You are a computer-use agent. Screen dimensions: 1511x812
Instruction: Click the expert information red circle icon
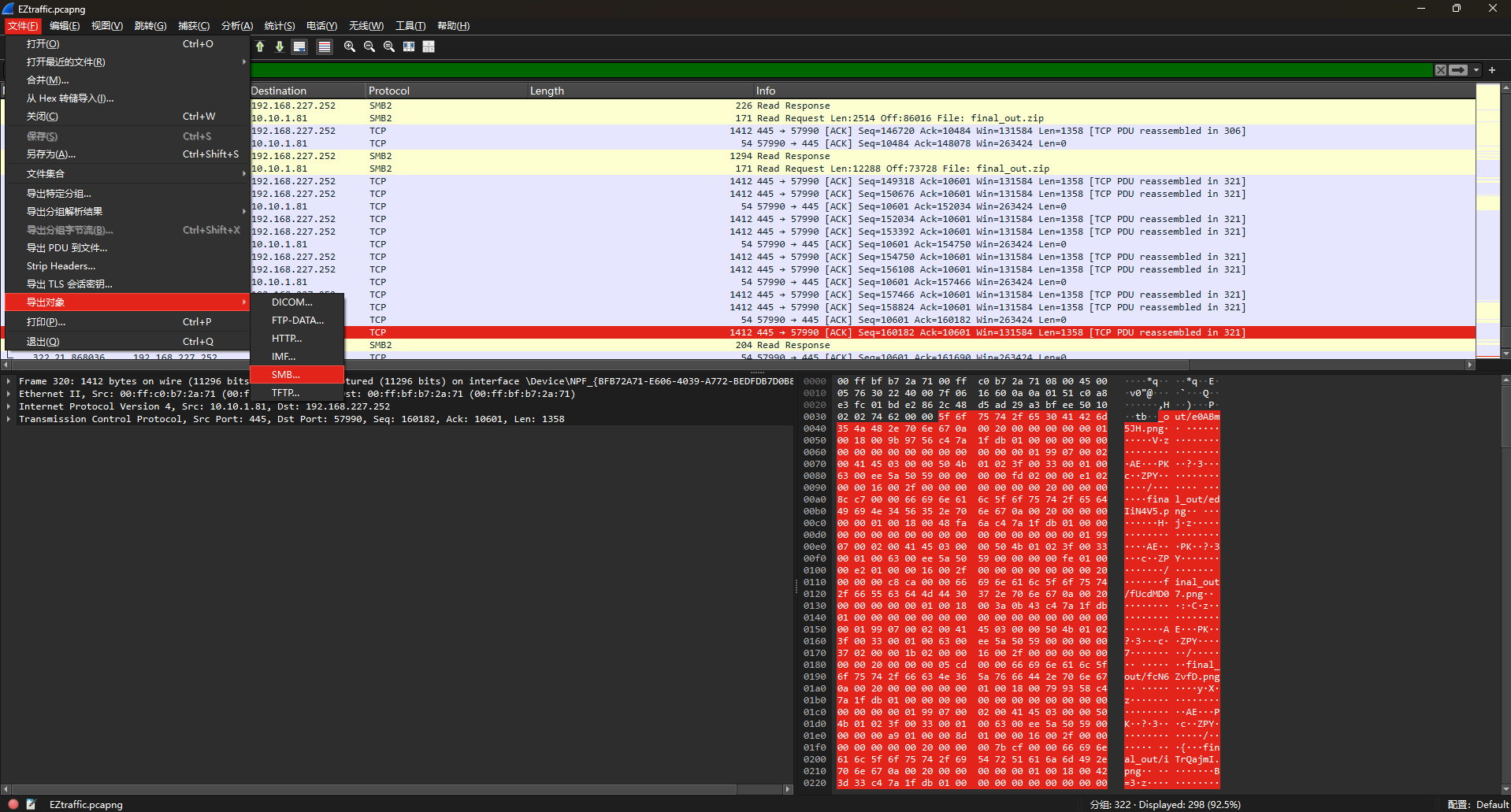(13, 804)
